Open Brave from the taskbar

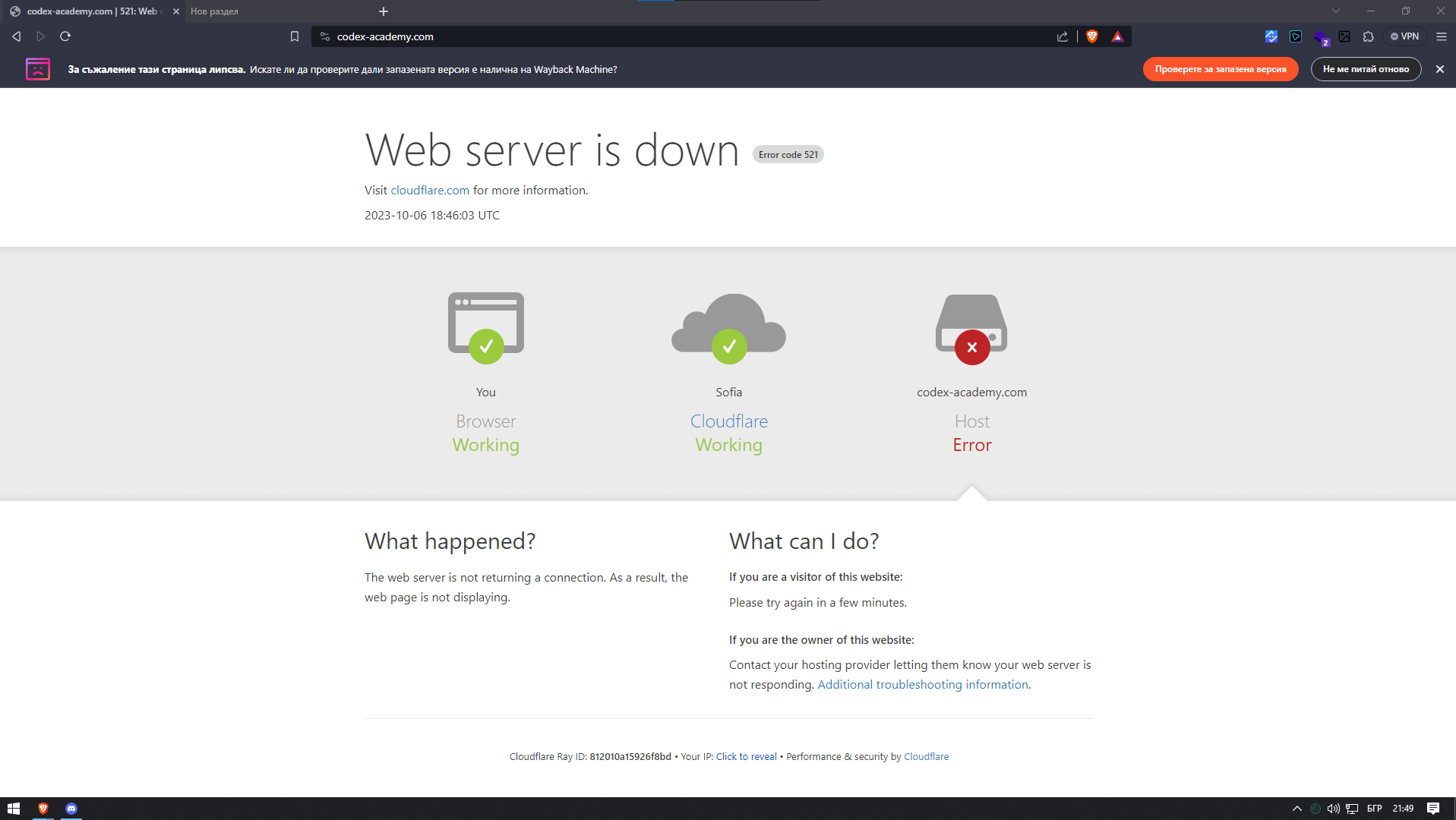coord(43,809)
